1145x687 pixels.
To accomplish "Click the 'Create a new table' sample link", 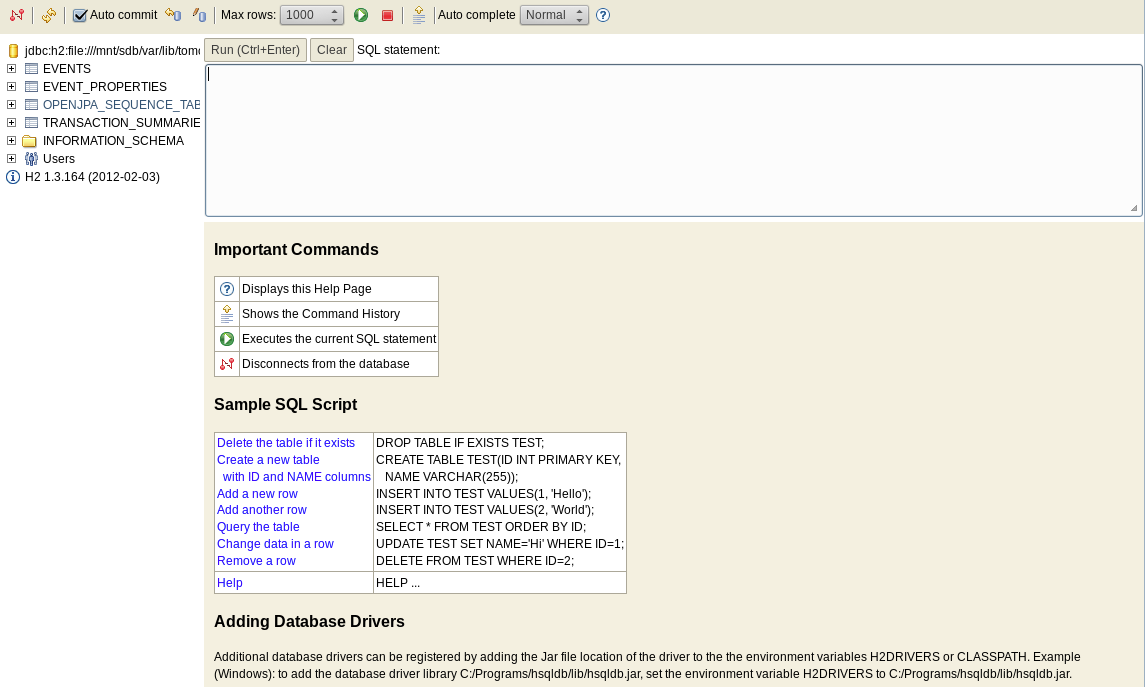I will pos(268,460).
